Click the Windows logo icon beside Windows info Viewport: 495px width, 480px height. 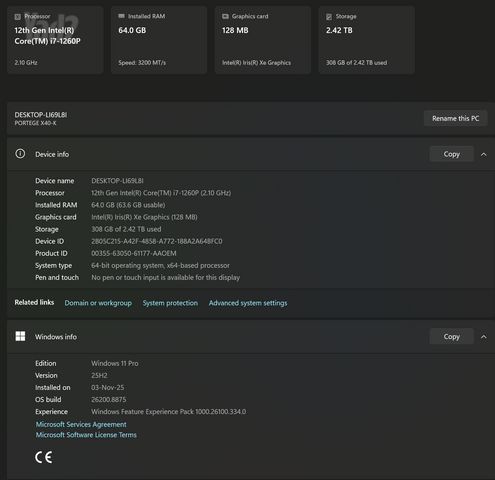point(20,336)
